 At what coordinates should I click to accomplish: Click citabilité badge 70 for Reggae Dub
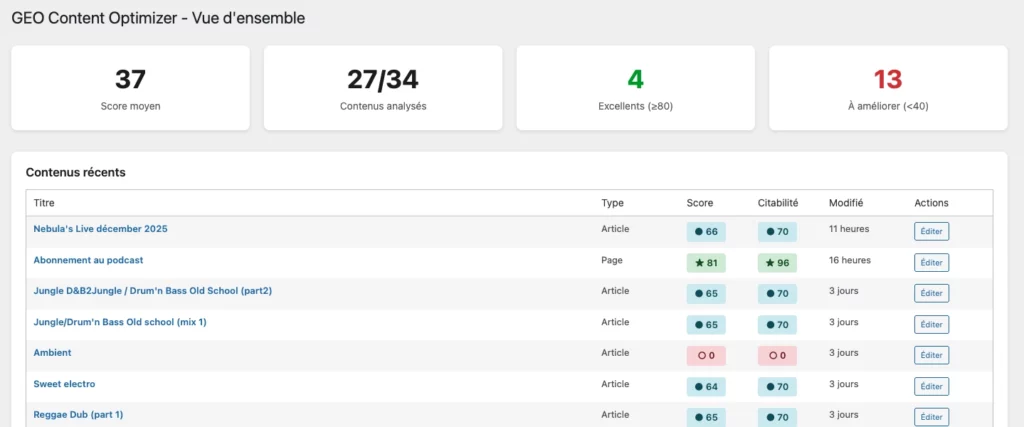pos(777,417)
